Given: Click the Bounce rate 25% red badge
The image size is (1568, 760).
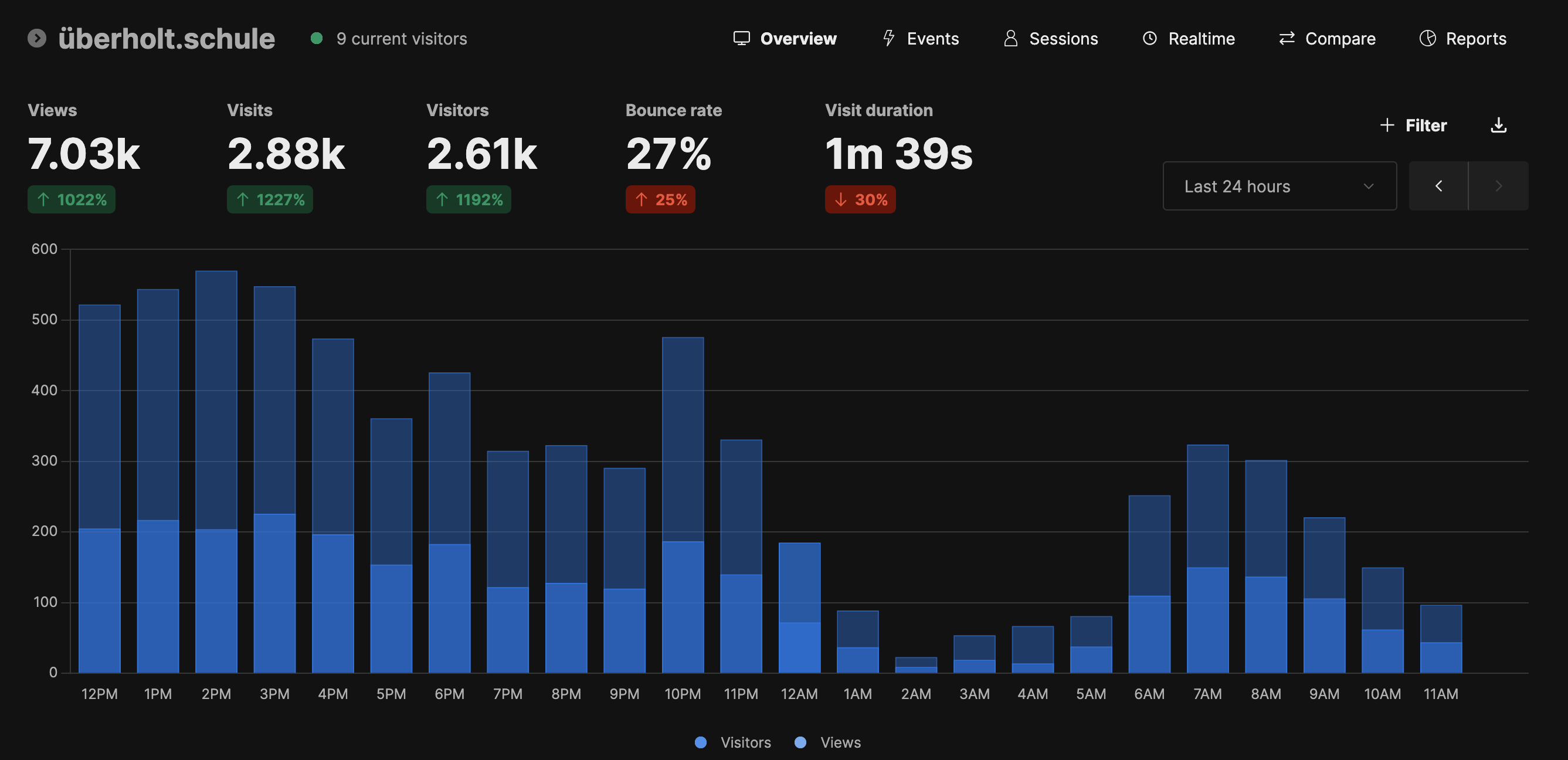Looking at the screenshot, I should [660, 199].
